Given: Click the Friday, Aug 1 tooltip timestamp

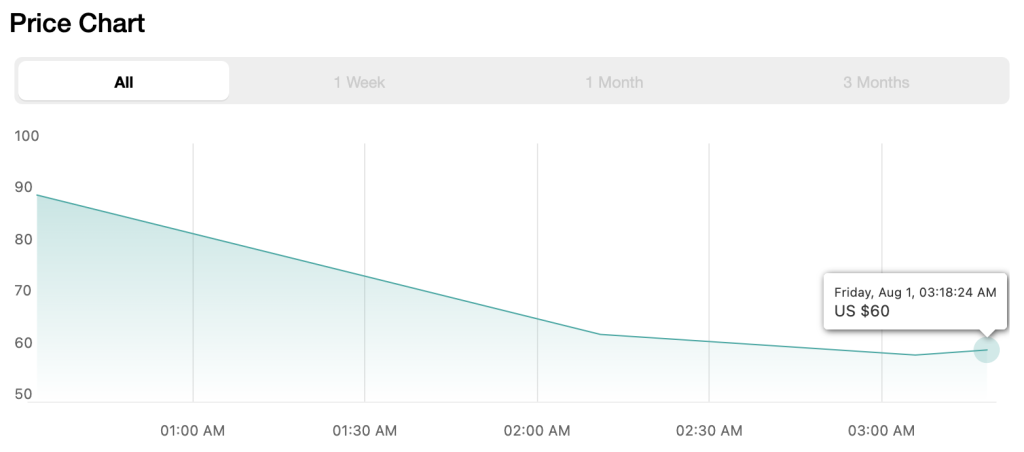Looking at the screenshot, I should click(916, 292).
